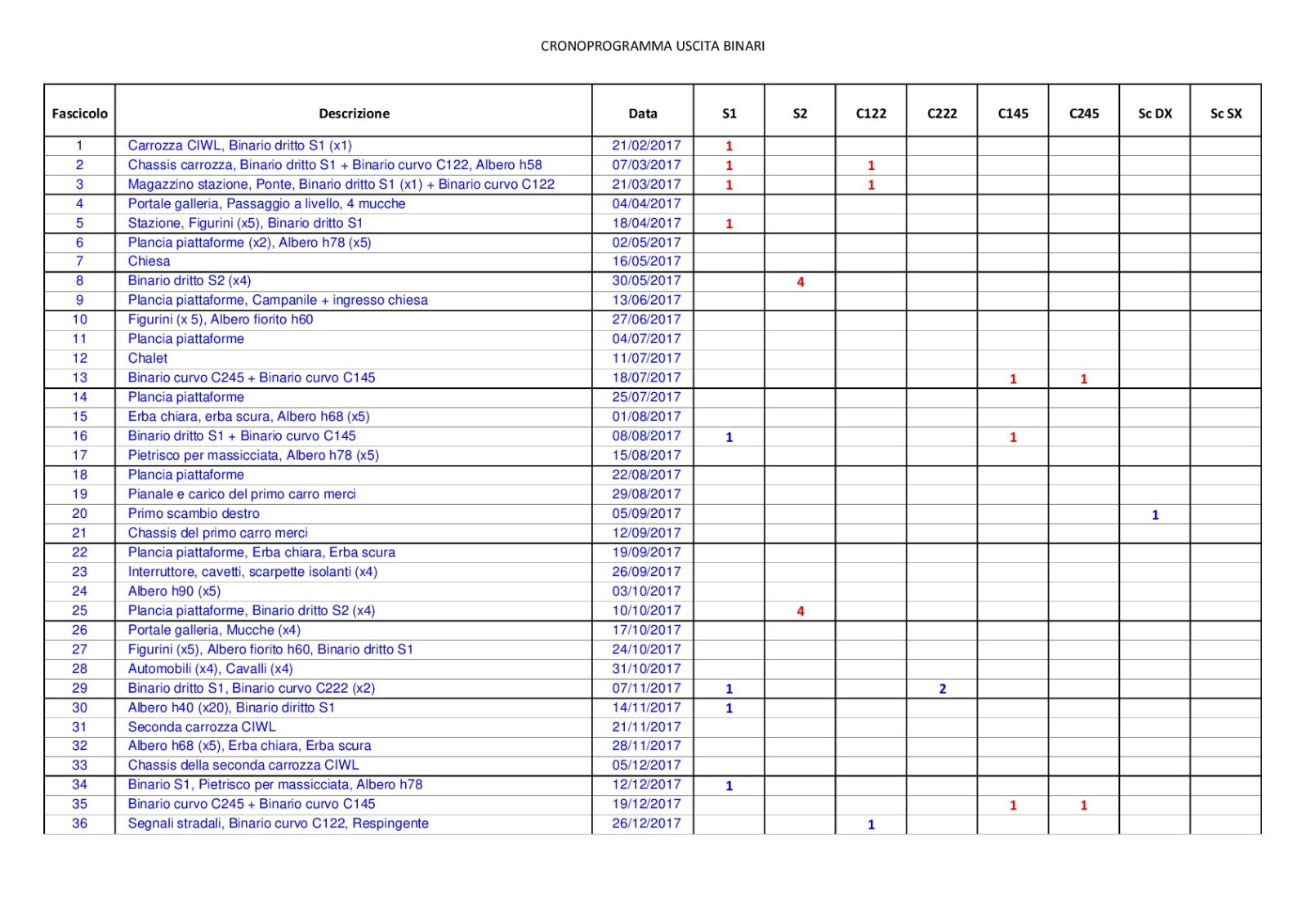Viewport: 1307px width, 924px height.
Task: Click the Descrizione column header
Action: coord(354,114)
